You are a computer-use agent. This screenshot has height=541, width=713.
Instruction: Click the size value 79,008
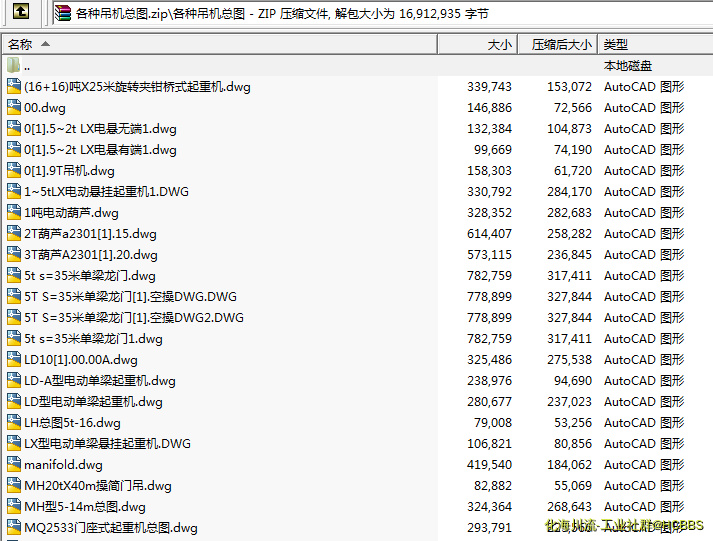493,423
